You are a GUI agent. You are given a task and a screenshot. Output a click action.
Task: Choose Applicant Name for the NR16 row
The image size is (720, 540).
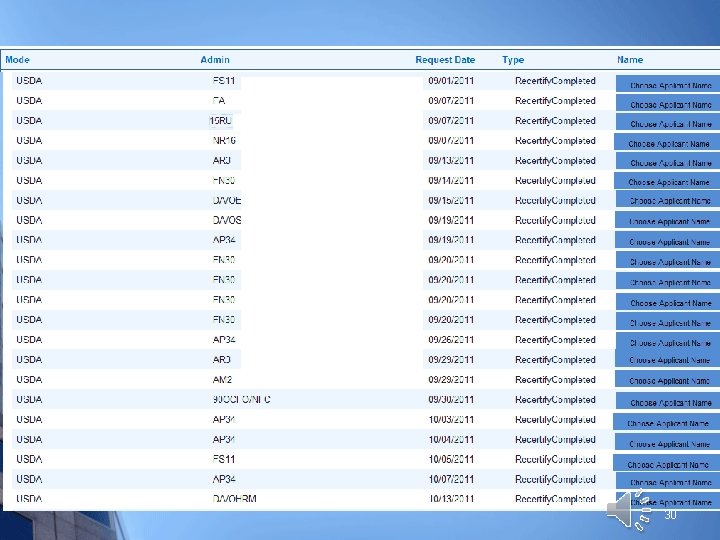click(667, 142)
